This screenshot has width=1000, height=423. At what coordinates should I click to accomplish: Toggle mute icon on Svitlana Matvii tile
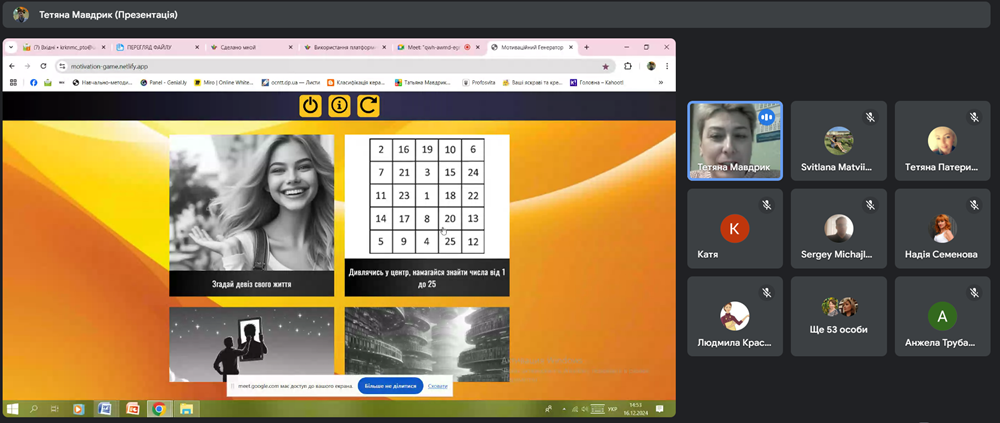pos(870,117)
